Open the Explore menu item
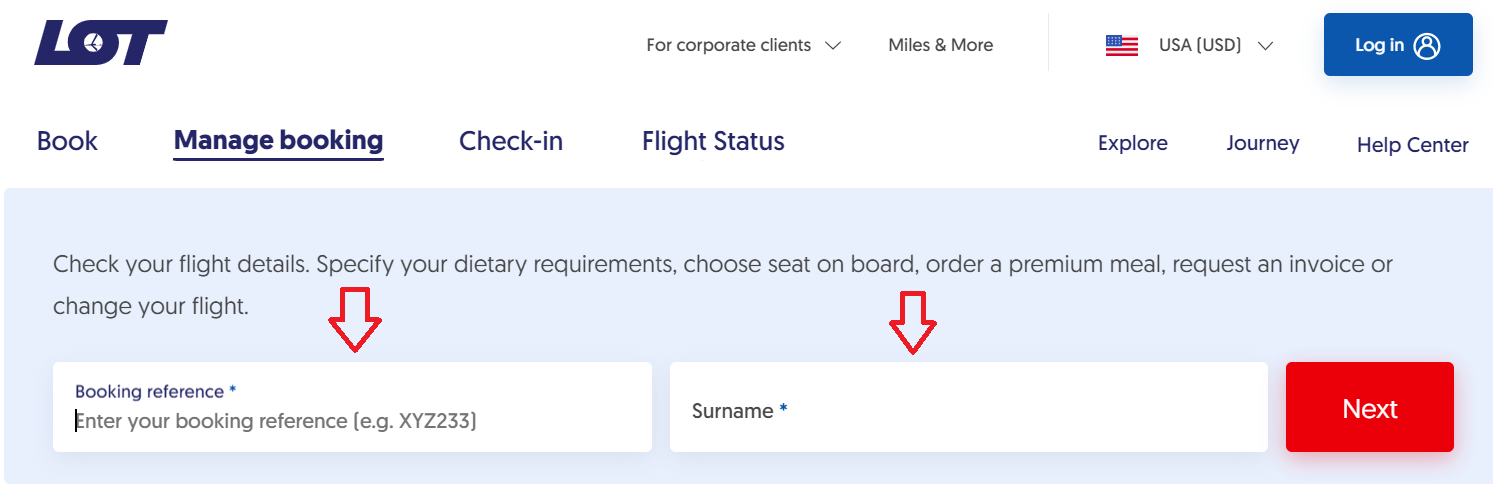 [x=1132, y=143]
